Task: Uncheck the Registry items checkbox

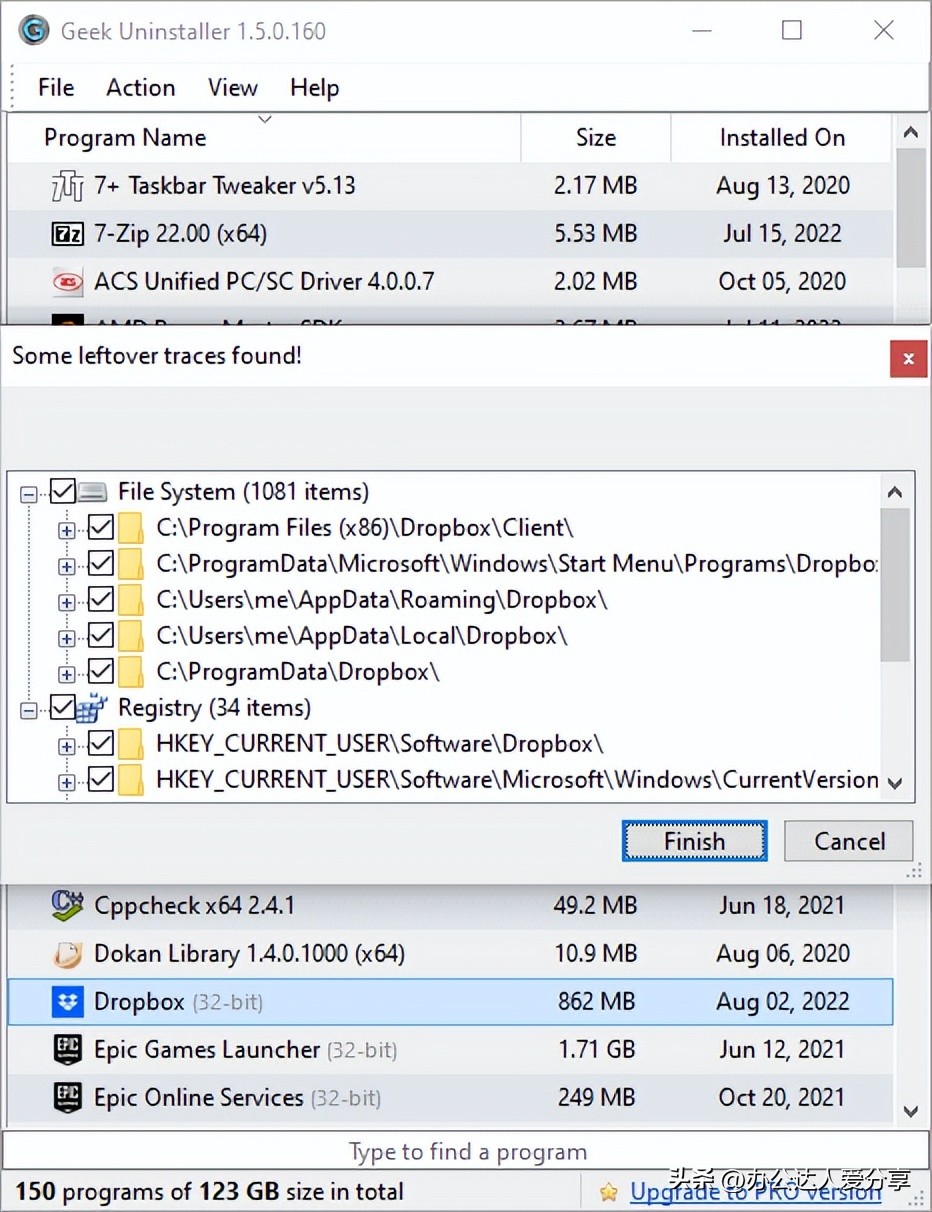Action: point(64,707)
